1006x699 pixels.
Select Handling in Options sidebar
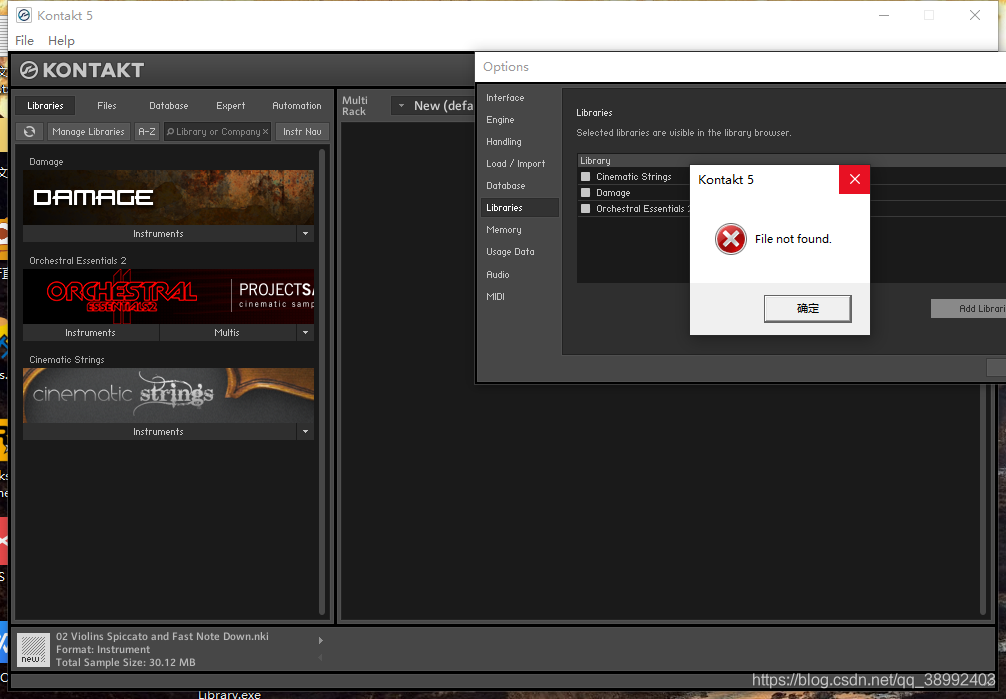(x=504, y=141)
